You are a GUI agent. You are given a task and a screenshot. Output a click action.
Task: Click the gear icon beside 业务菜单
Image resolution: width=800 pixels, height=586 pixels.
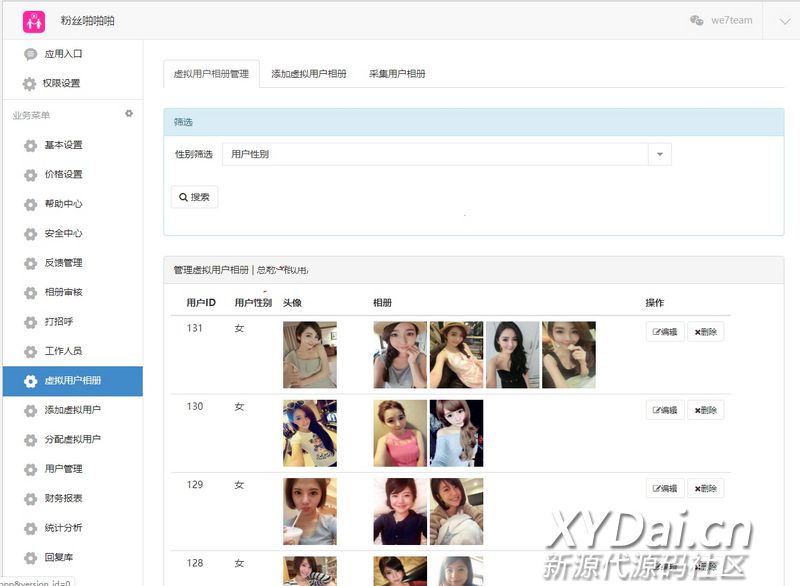point(129,114)
